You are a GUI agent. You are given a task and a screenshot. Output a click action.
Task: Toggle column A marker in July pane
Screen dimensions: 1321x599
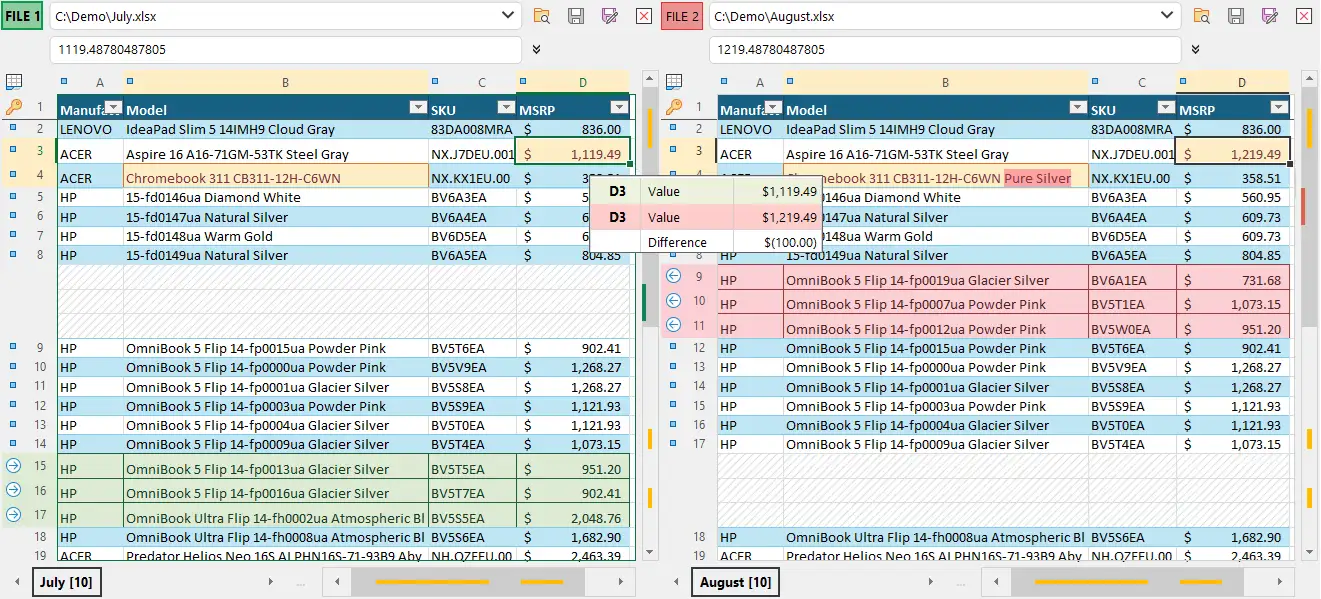pos(63,81)
